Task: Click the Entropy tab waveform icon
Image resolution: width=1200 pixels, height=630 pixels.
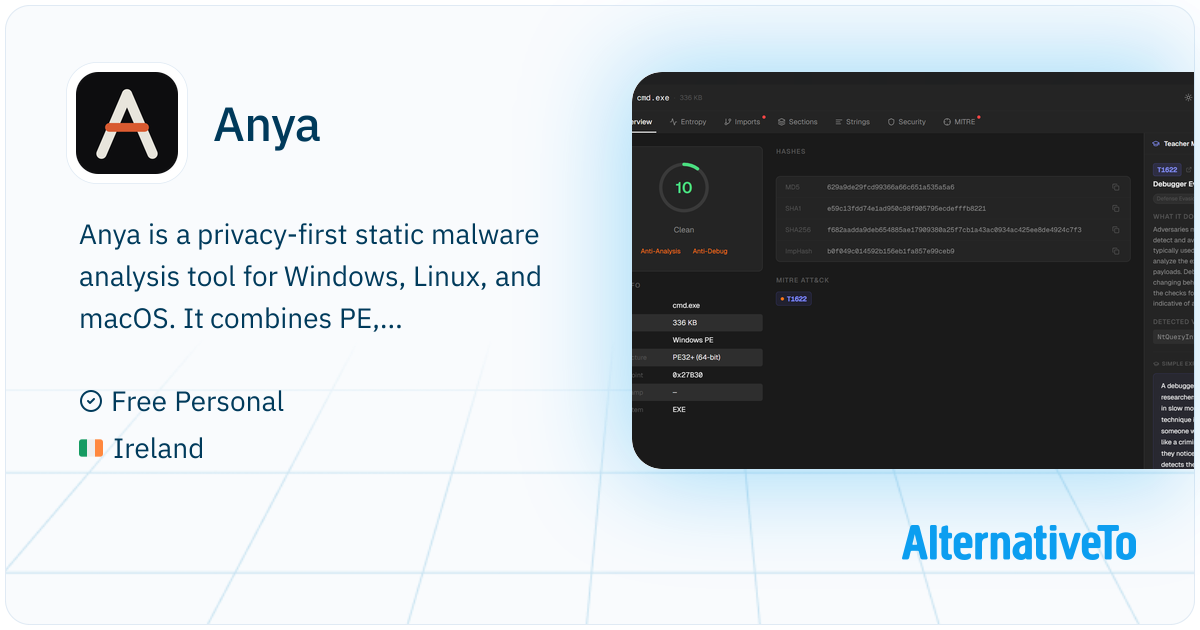Action: tap(673, 122)
